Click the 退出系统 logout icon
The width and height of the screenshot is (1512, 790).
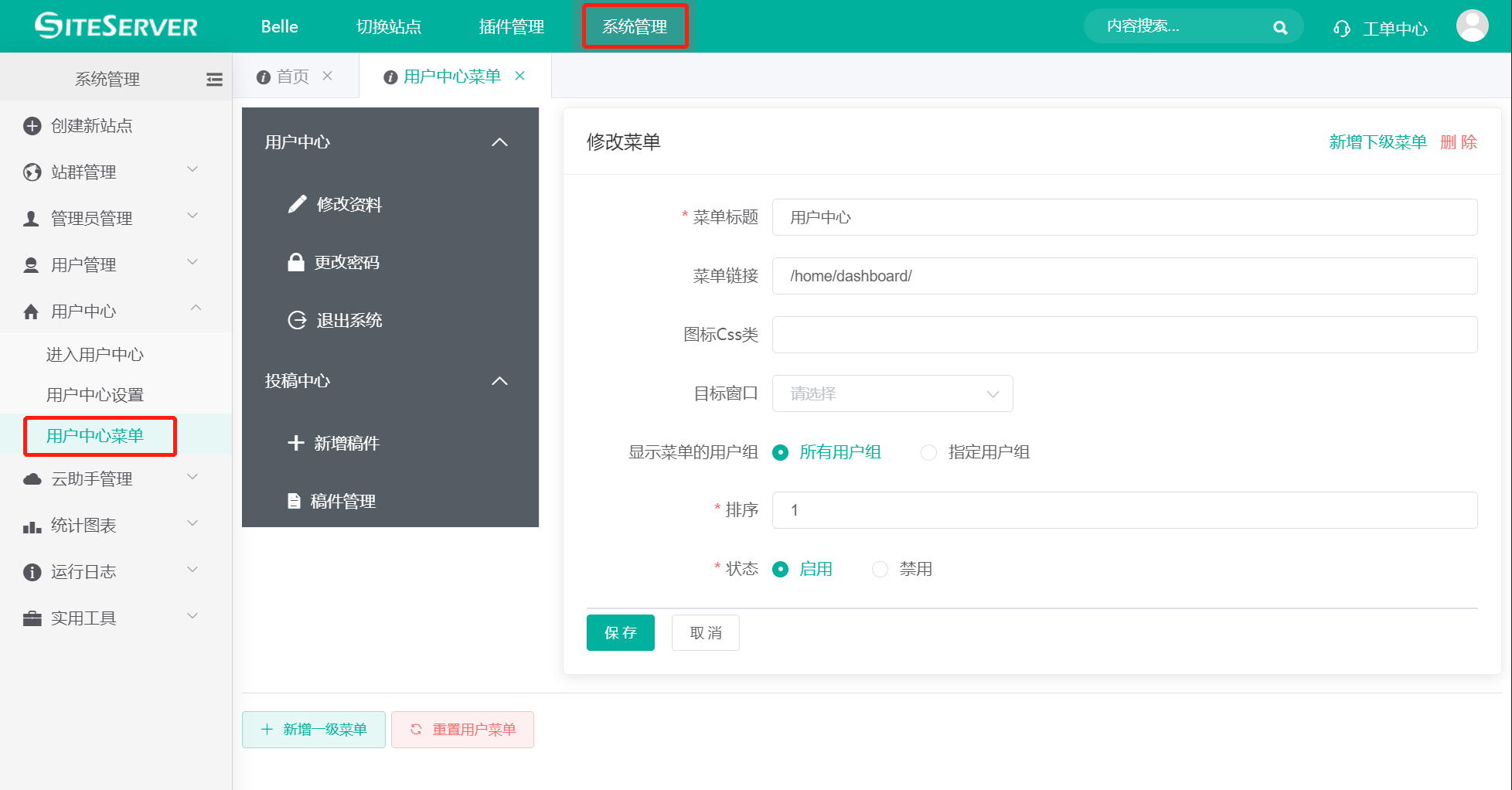[296, 319]
